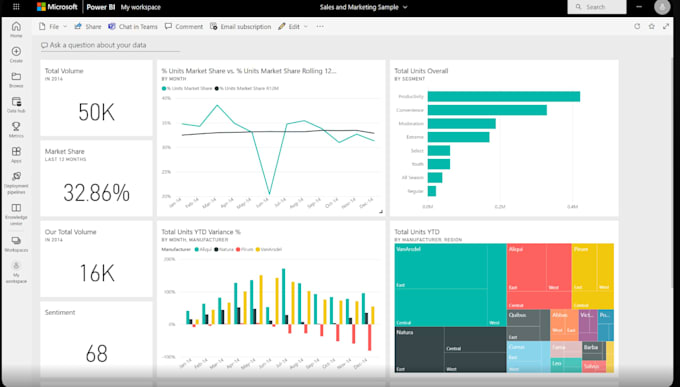Open My workspace in the sidebar

(16, 272)
